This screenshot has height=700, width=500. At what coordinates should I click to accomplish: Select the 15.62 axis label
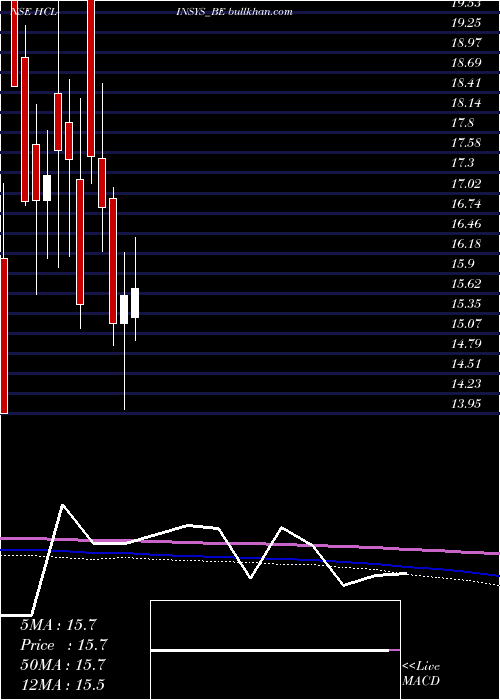pos(466,284)
